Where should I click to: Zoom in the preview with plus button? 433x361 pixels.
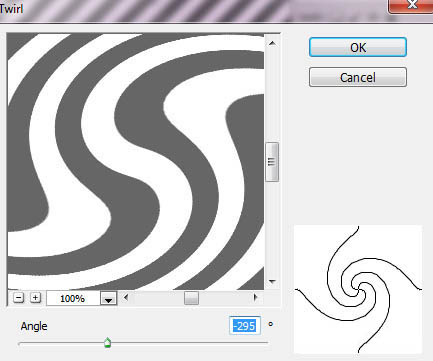pos(35,298)
